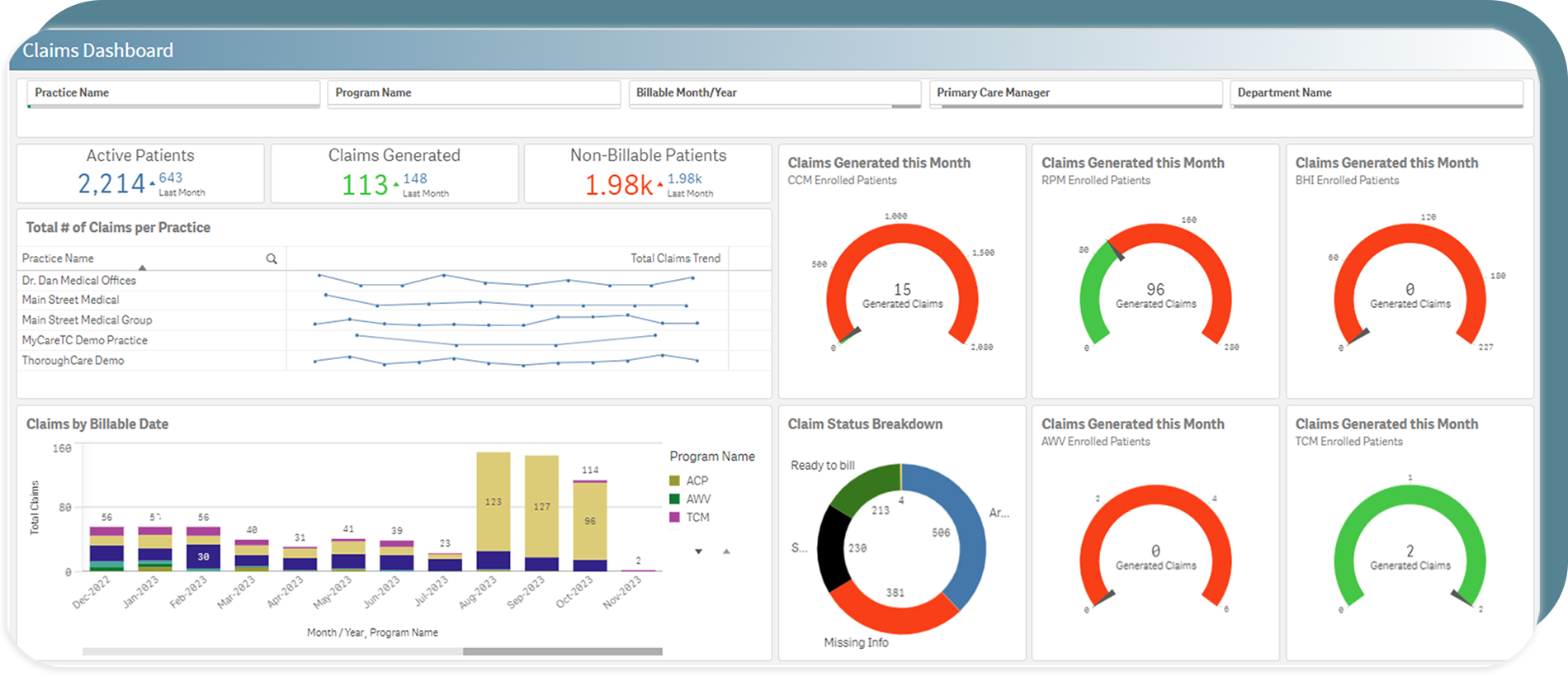Open the Department Name filter
Image resolution: width=1568 pixels, height=677 pixels.
1376,93
